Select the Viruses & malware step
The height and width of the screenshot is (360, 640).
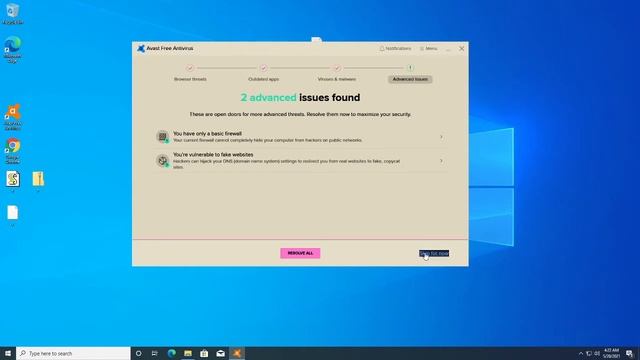click(337, 79)
